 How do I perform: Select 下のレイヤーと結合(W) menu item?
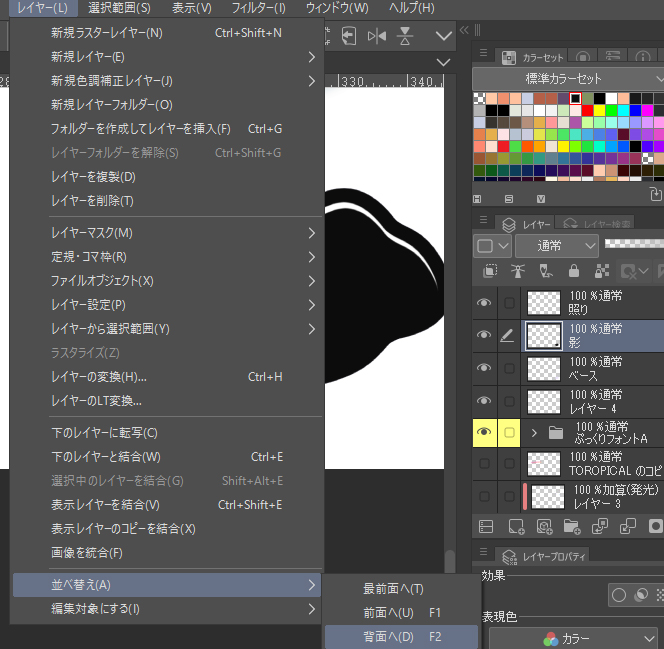(x=106, y=457)
